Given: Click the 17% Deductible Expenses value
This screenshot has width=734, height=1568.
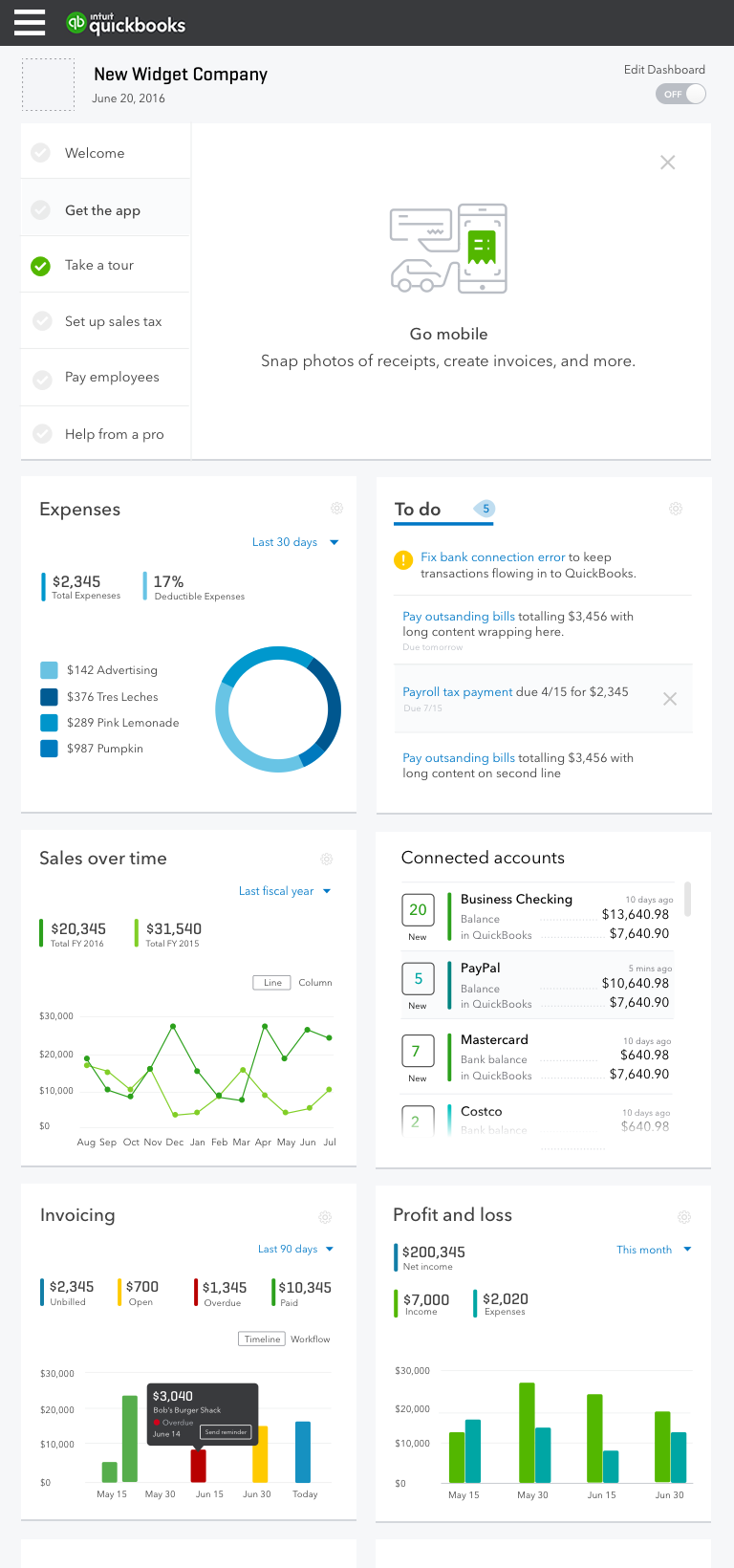Looking at the screenshot, I should (x=169, y=581).
